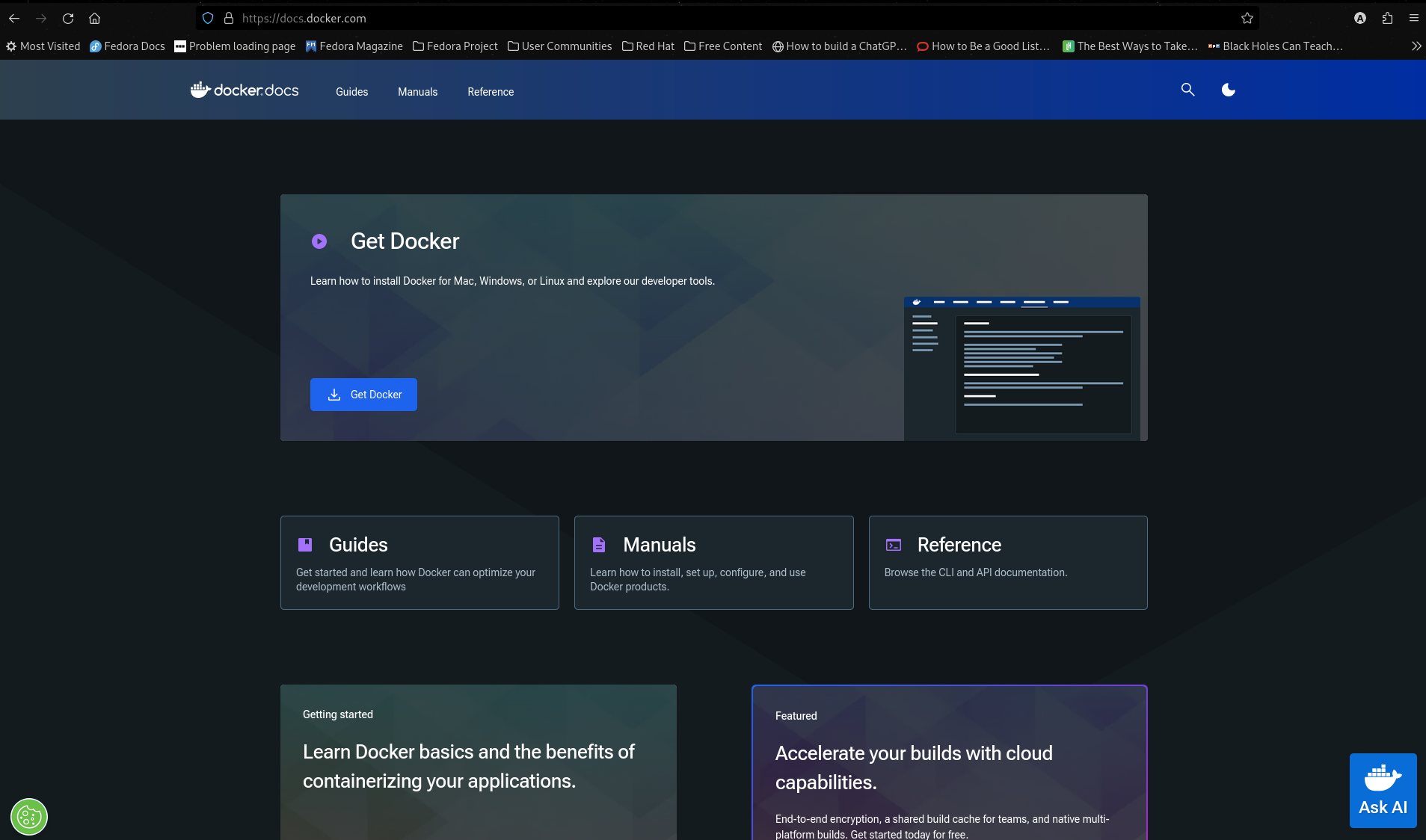
Task: Bookmark this page with the star
Action: (x=1247, y=18)
